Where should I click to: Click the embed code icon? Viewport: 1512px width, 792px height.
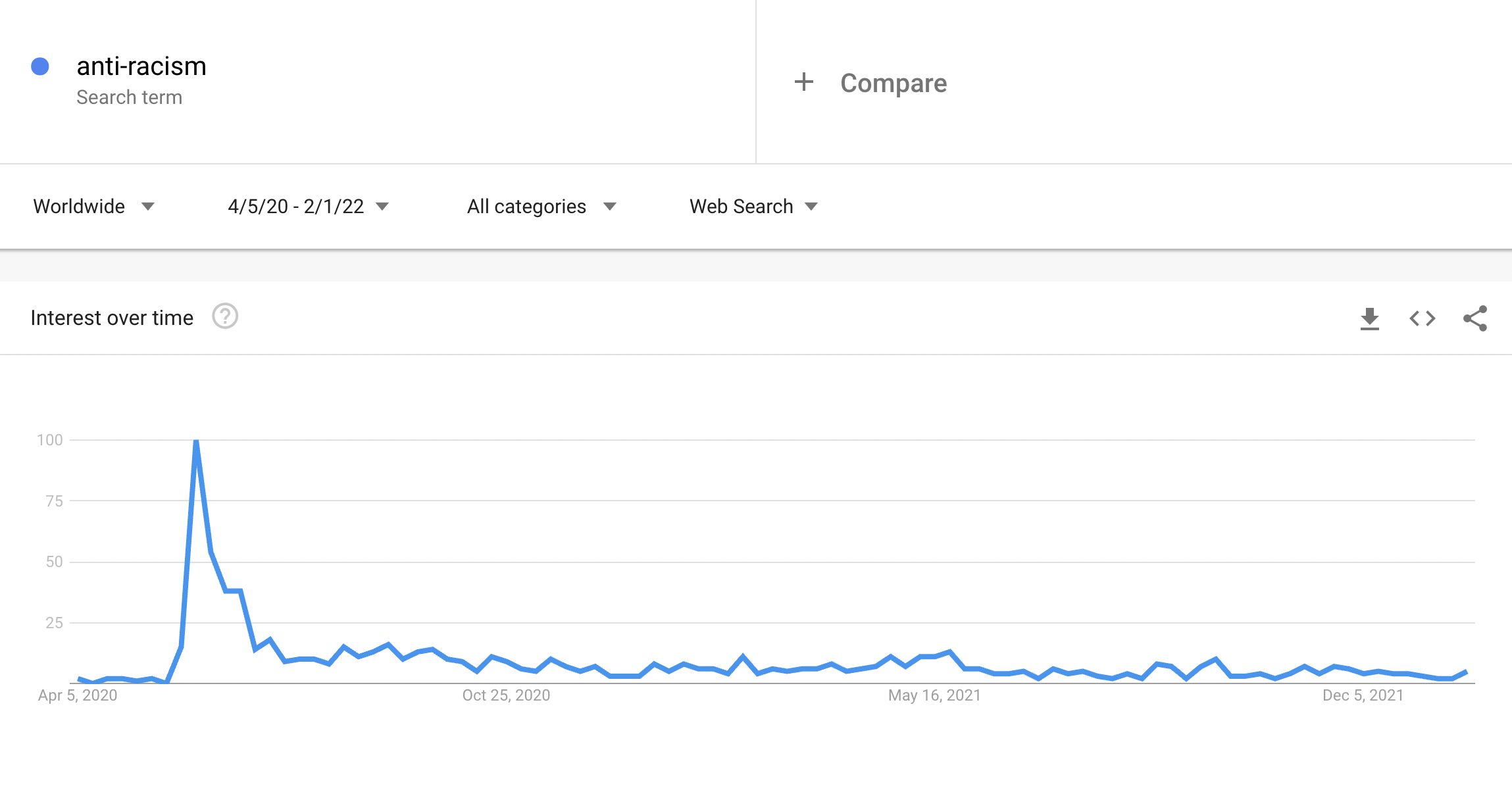click(x=1422, y=319)
